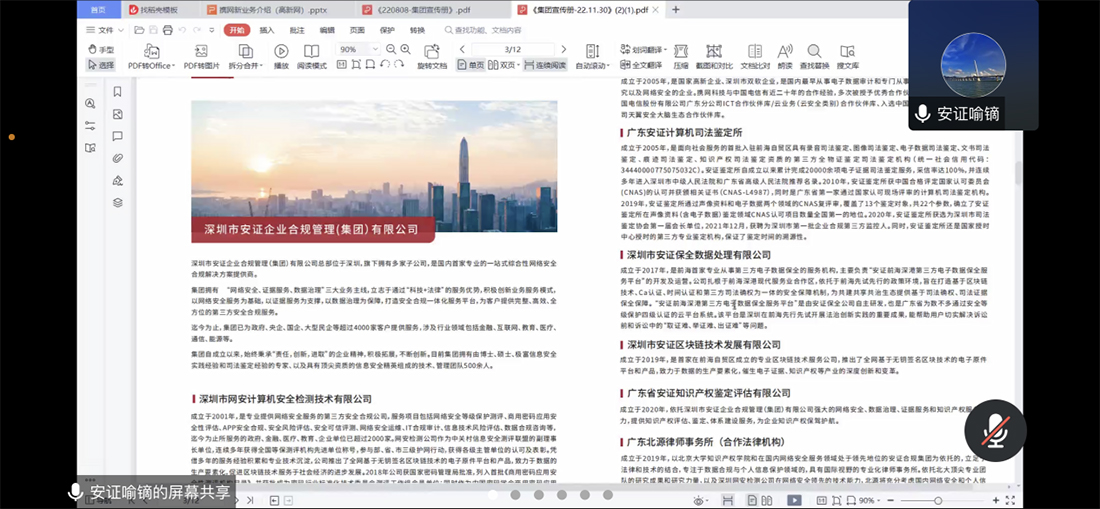Start slideshow with the 播放 button
Viewport: 1100px width, 509px height.
pos(281,57)
